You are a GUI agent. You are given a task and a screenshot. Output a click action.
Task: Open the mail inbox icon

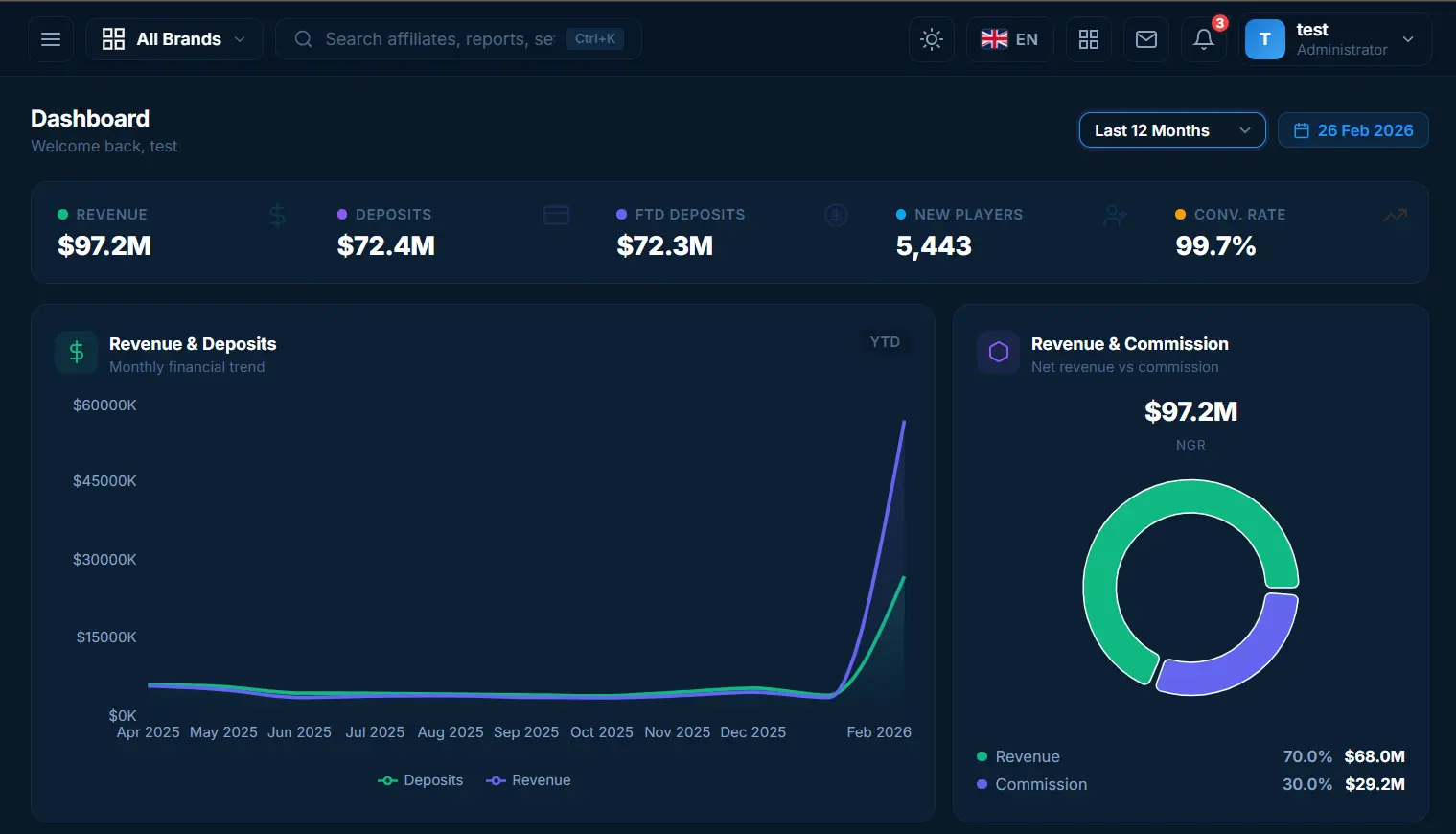tap(1145, 38)
